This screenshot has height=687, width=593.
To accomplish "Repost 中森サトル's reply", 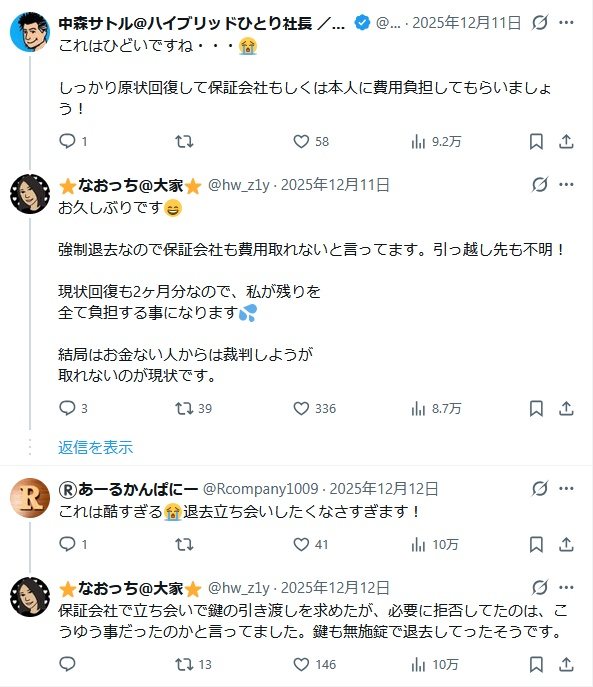I will [x=184, y=142].
